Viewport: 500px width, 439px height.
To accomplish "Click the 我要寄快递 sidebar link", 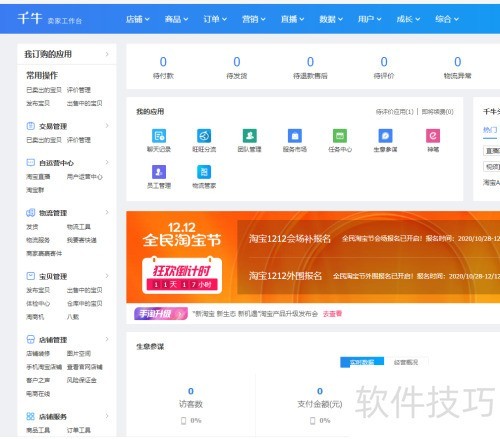I will click(x=82, y=240).
